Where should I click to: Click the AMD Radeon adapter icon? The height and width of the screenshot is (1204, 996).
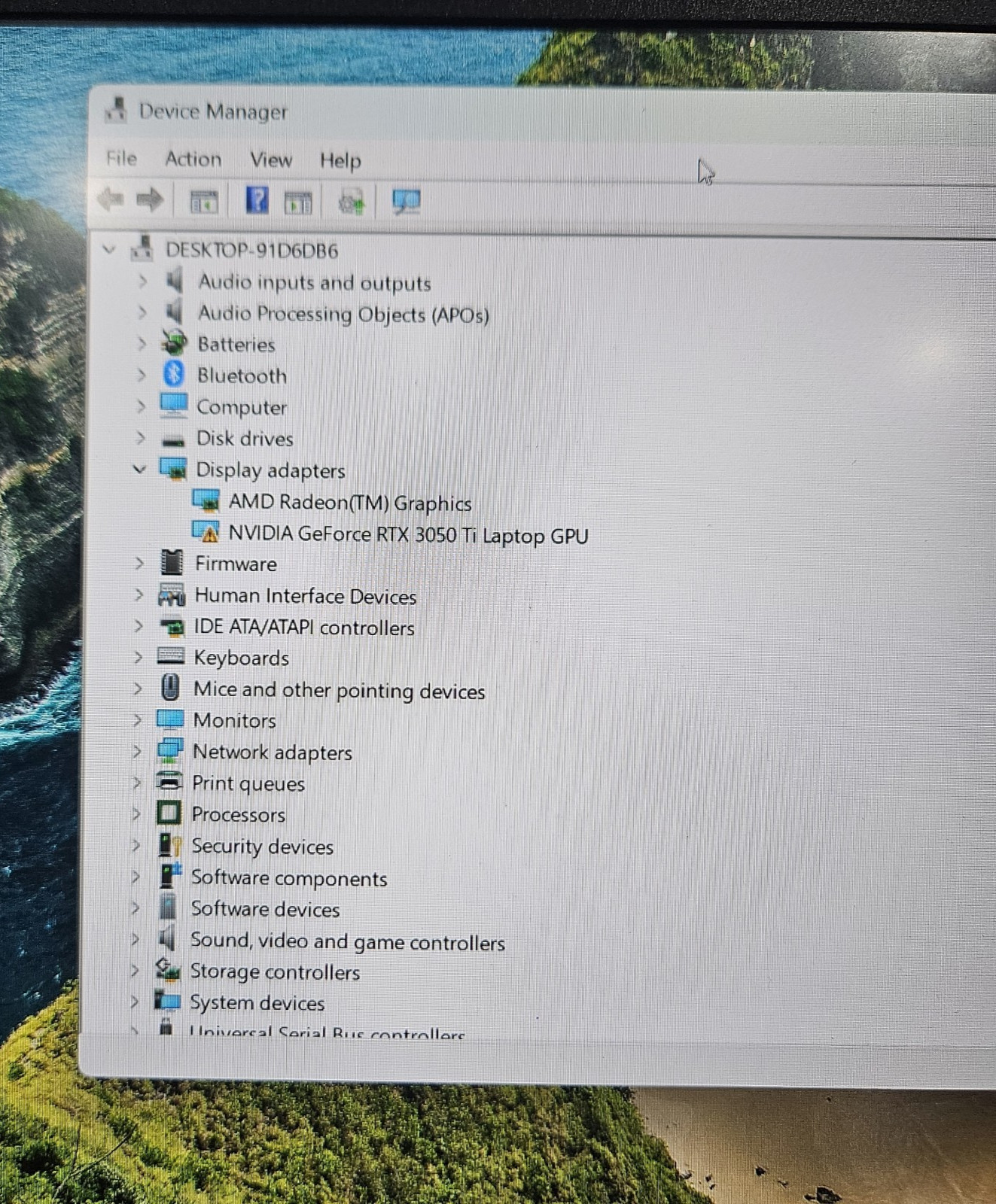[x=206, y=500]
